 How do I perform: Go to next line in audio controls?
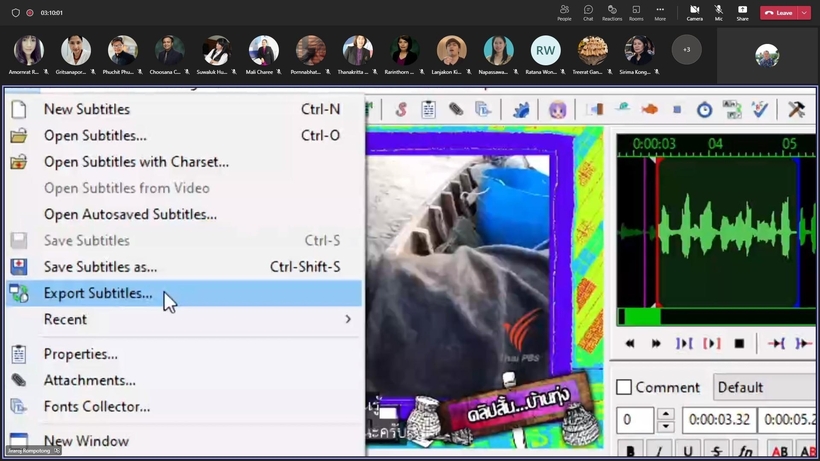tap(656, 343)
